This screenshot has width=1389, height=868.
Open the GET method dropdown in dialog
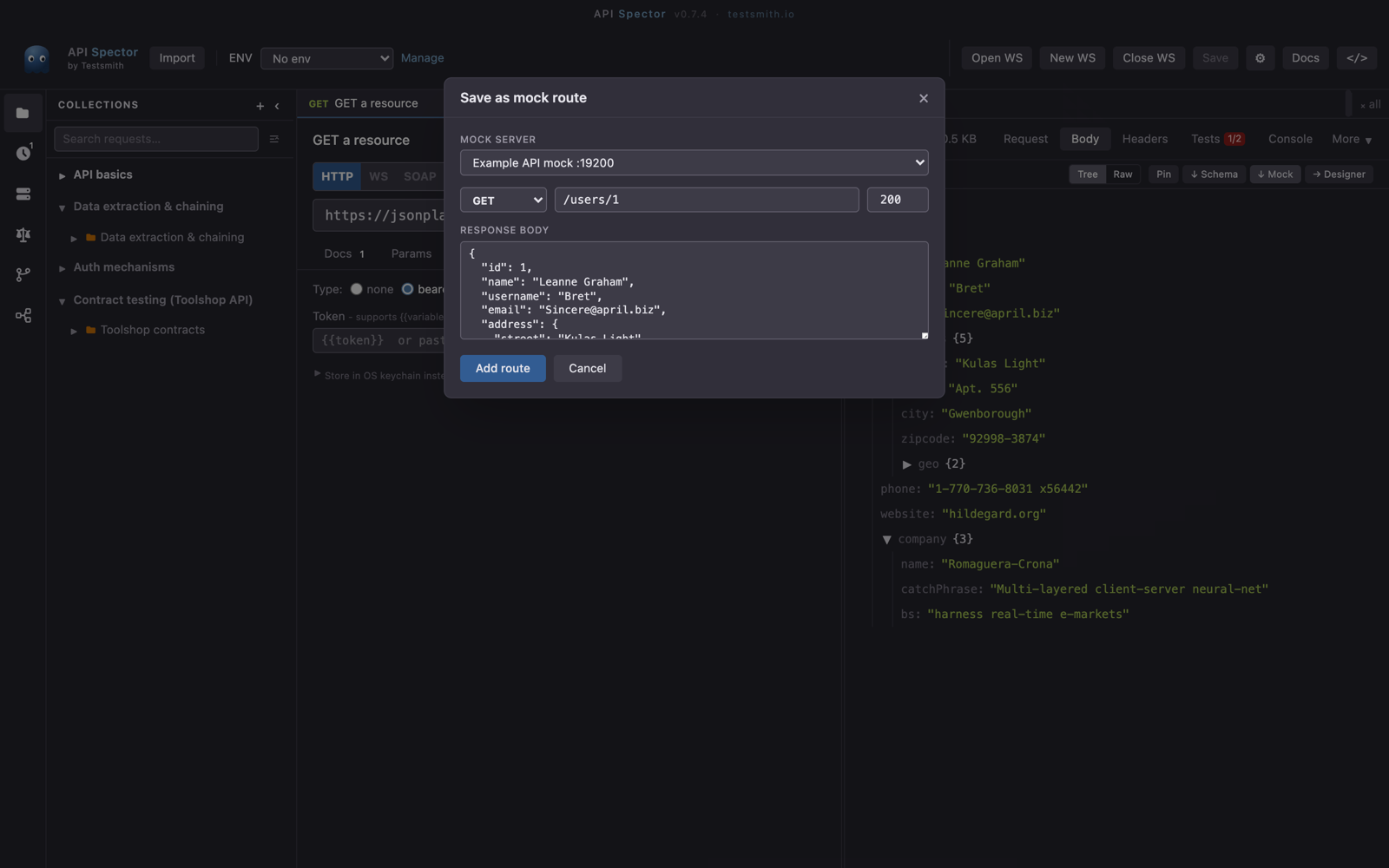503,200
